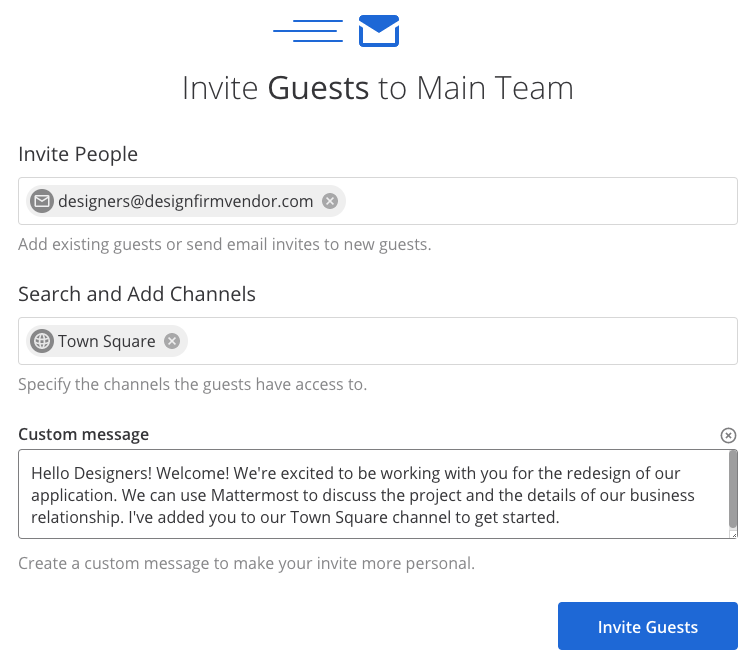Click the Invite Guests to Main Team heading
The width and height of the screenshot is (756, 663).
(378, 88)
